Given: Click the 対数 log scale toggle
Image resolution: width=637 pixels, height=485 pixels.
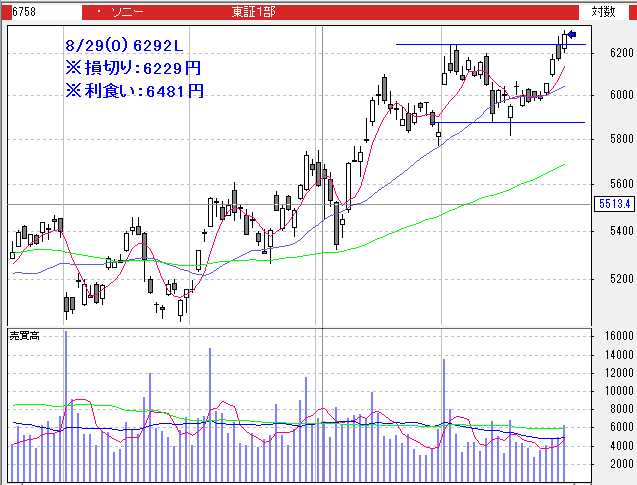Looking at the screenshot, I should point(602,11).
